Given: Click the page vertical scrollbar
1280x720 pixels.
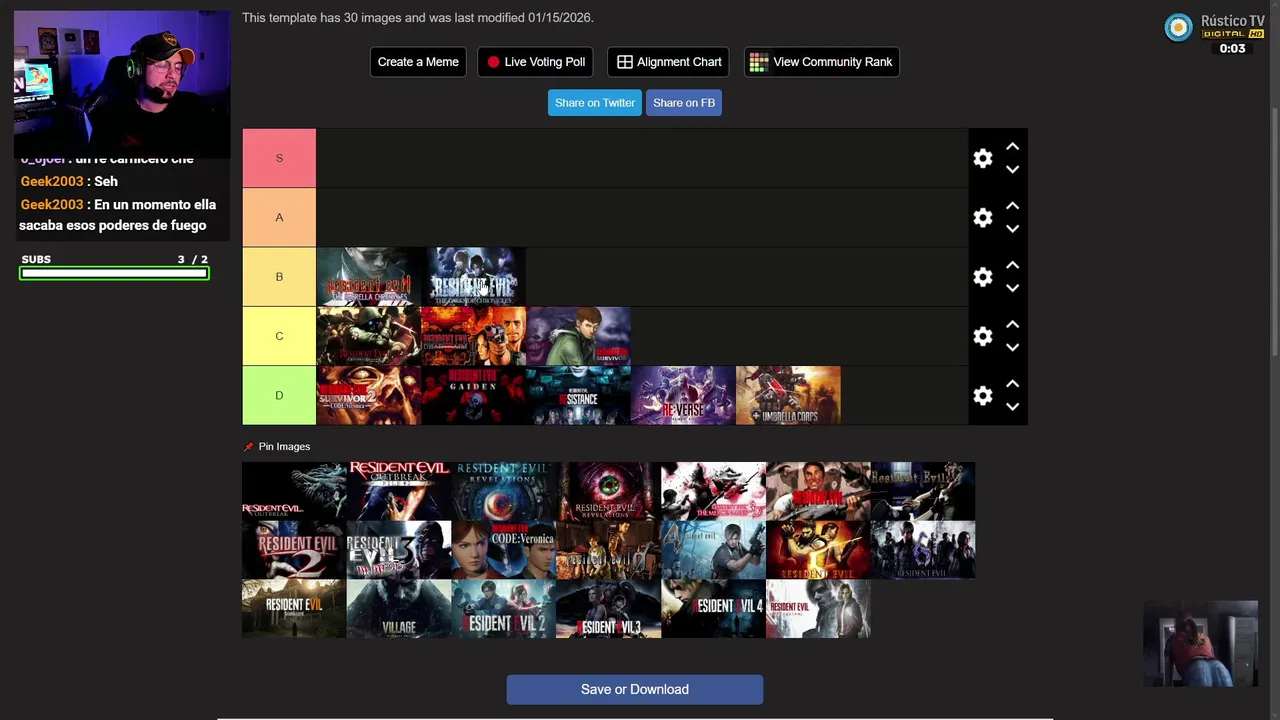Looking at the screenshot, I should coord(1275,230).
